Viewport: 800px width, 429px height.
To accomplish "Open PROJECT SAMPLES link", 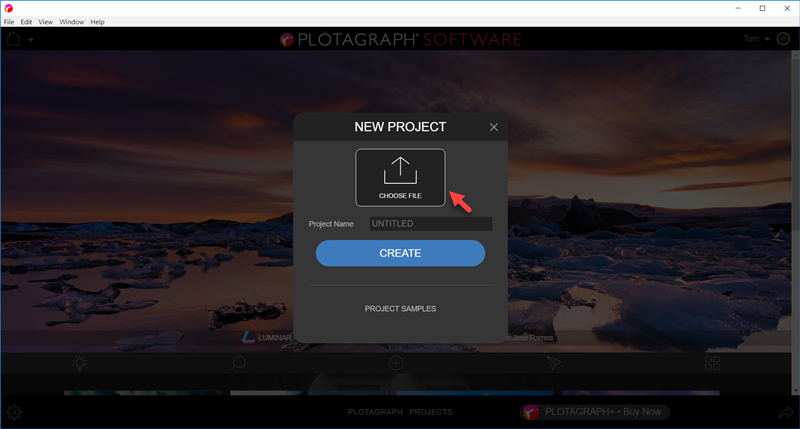I will [x=400, y=309].
